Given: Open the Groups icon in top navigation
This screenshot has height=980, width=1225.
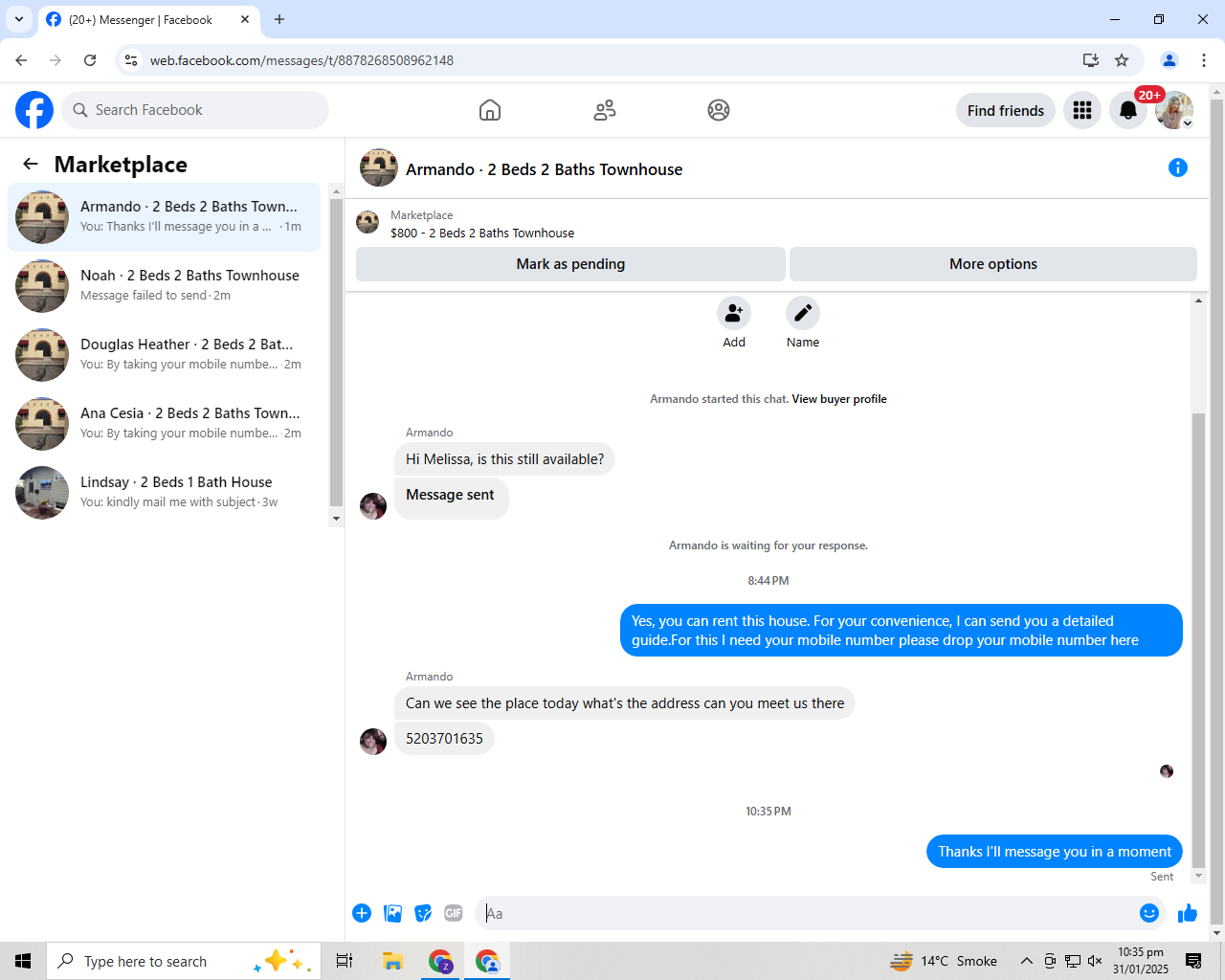Looking at the screenshot, I should tap(719, 110).
